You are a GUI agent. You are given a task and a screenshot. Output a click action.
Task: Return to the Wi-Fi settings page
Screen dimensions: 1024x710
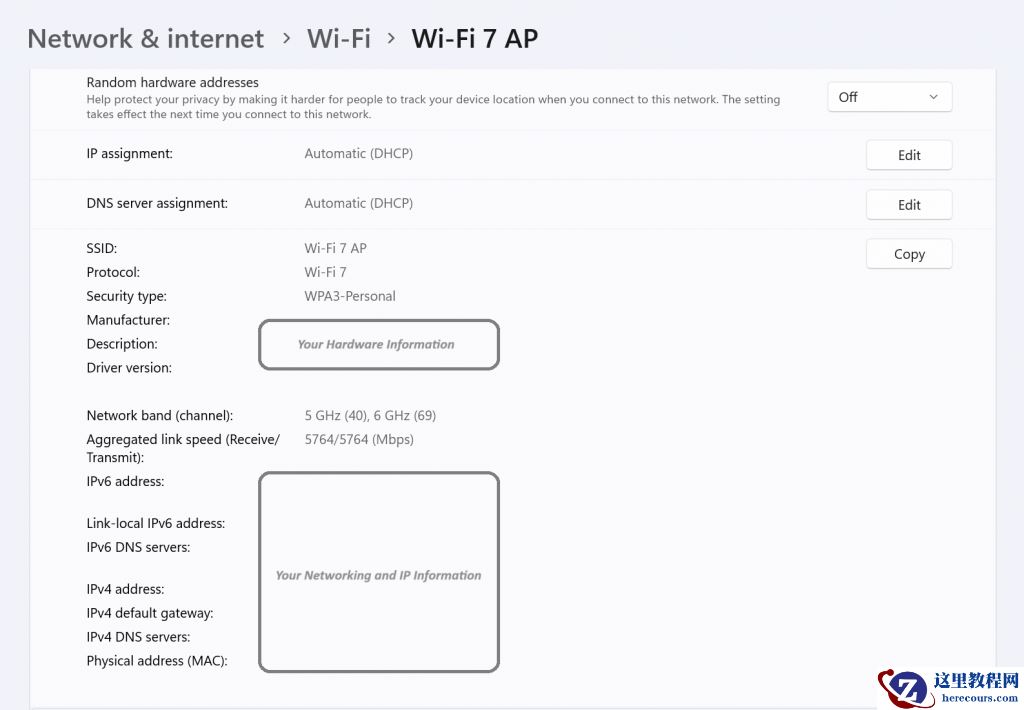pos(338,38)
